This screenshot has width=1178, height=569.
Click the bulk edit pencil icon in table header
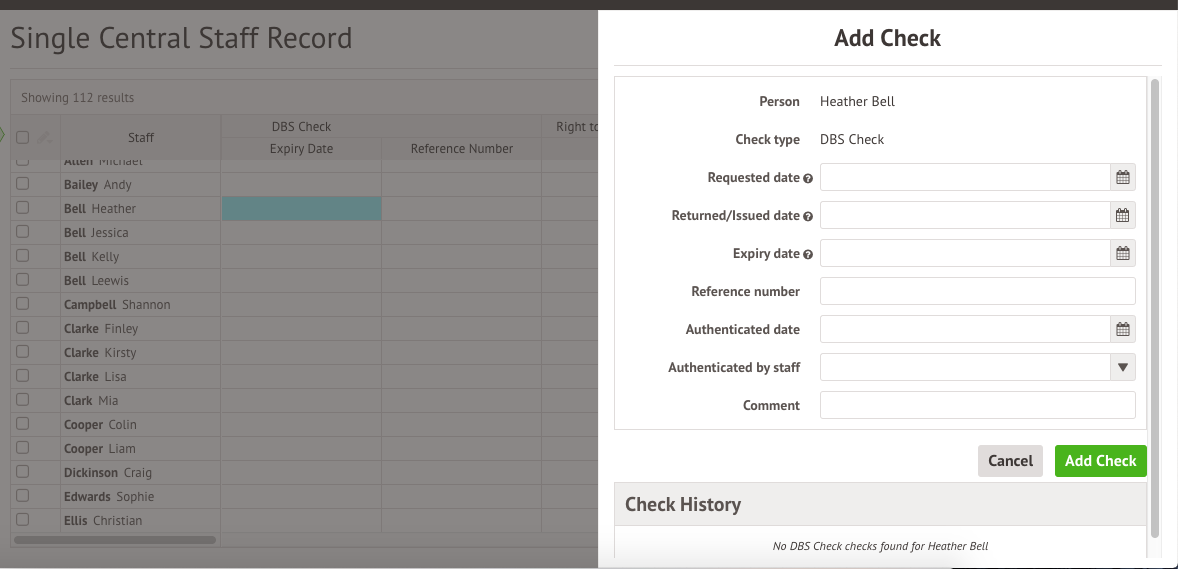tap(44, 138)
